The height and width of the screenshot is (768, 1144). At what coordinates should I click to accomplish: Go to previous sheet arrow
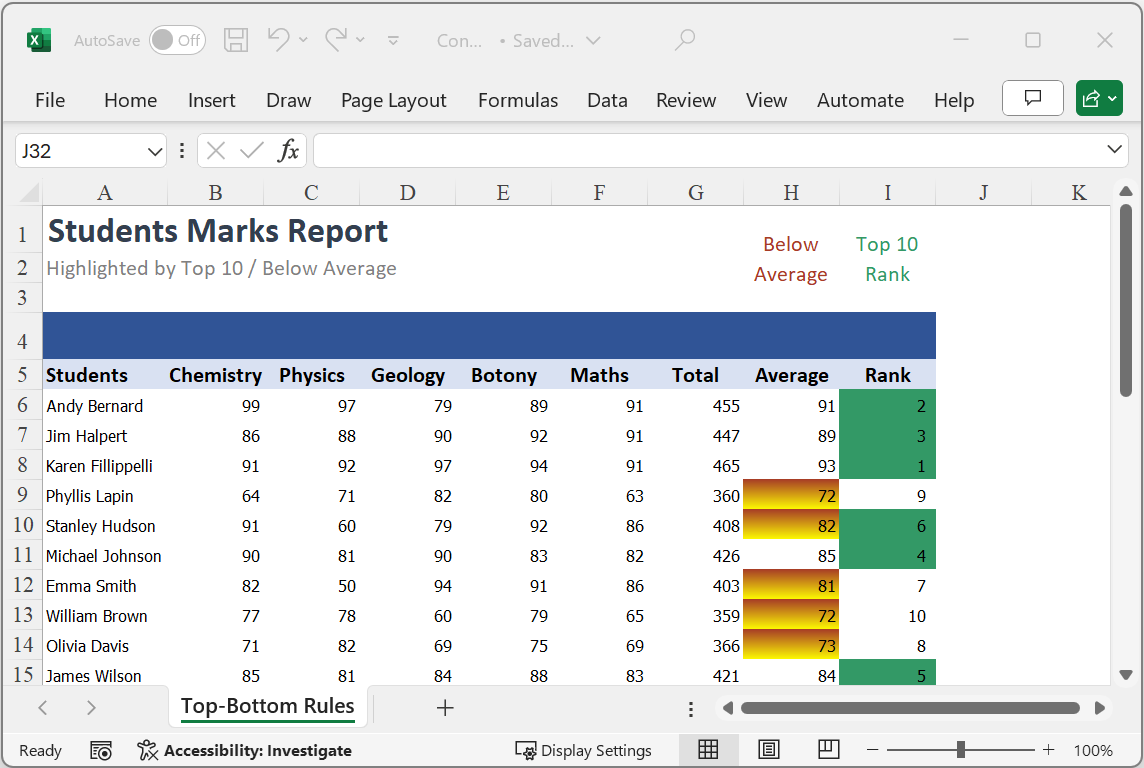(42, 707)
